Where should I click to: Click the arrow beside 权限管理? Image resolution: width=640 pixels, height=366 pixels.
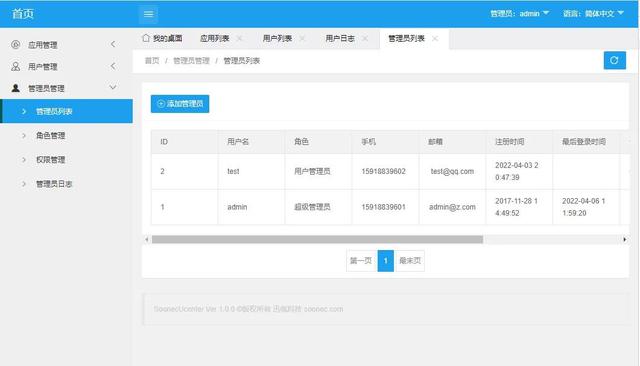point(24,160)
